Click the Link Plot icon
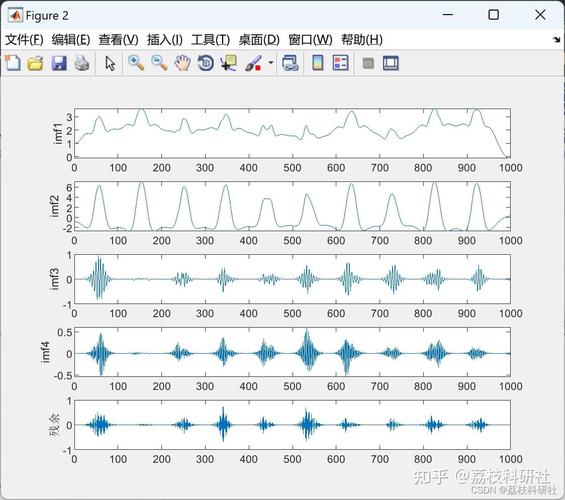The width and height of the screenshot is (565, 500). [290, 63]
